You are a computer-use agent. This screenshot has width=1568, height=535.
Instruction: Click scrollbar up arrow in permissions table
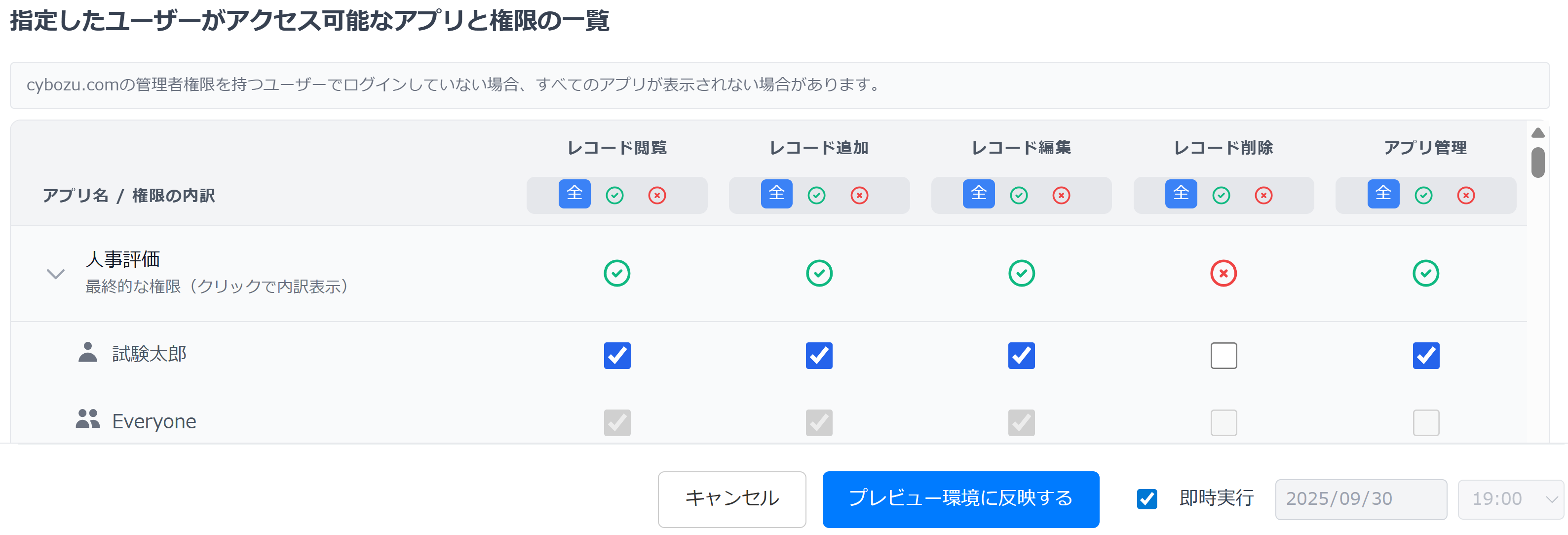pos(1537,133)
